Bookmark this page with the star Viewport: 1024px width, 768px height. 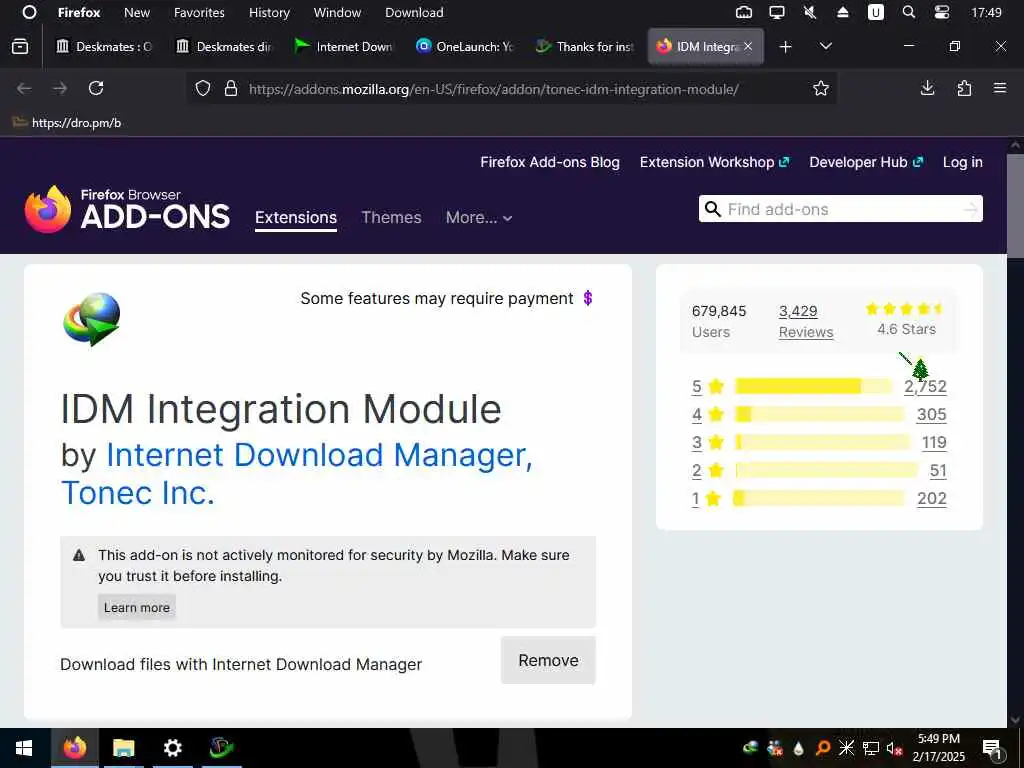821,89
